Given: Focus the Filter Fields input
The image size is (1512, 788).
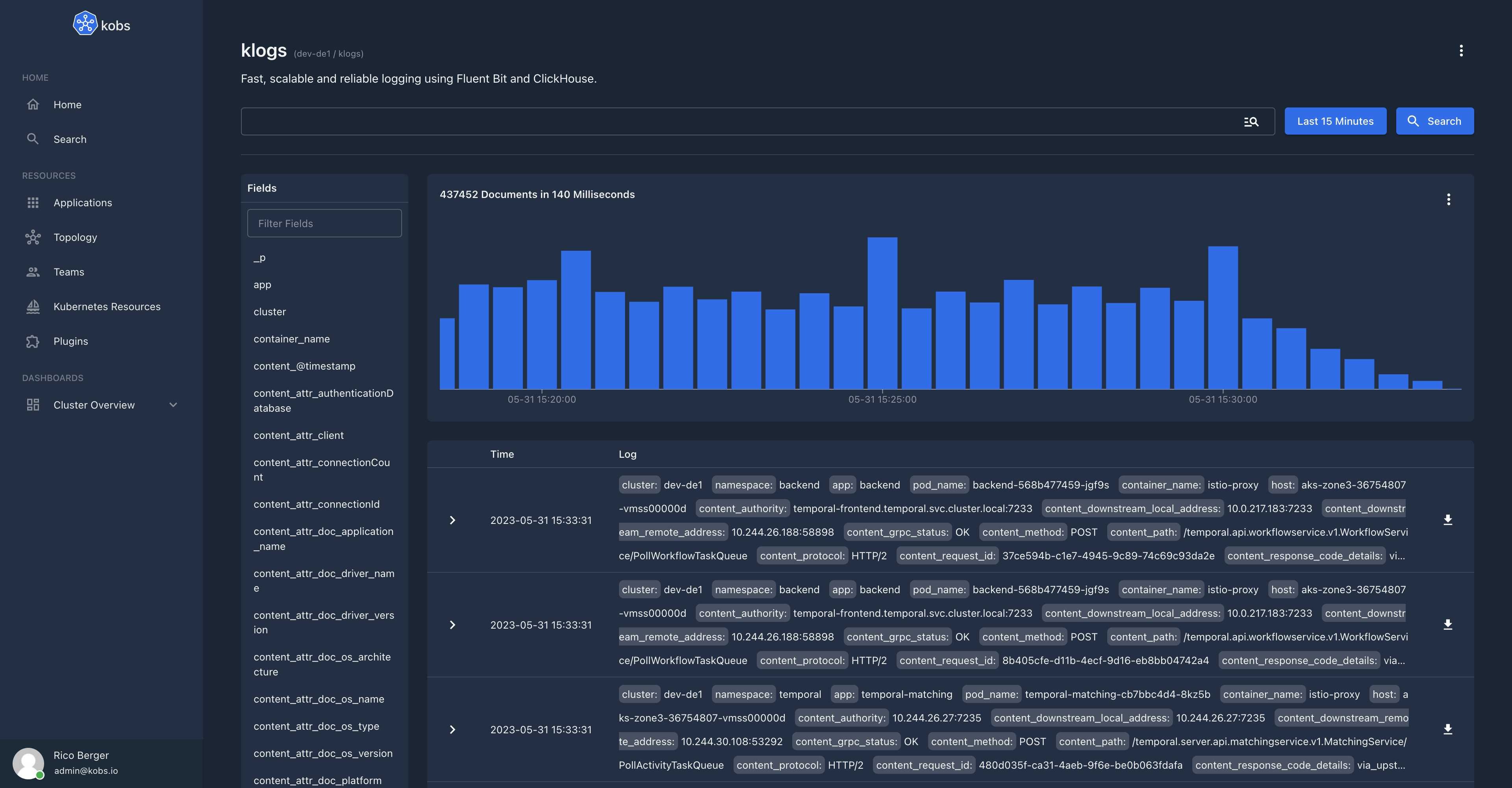Looking at the screenshot, I should click(x=324, y=224).
